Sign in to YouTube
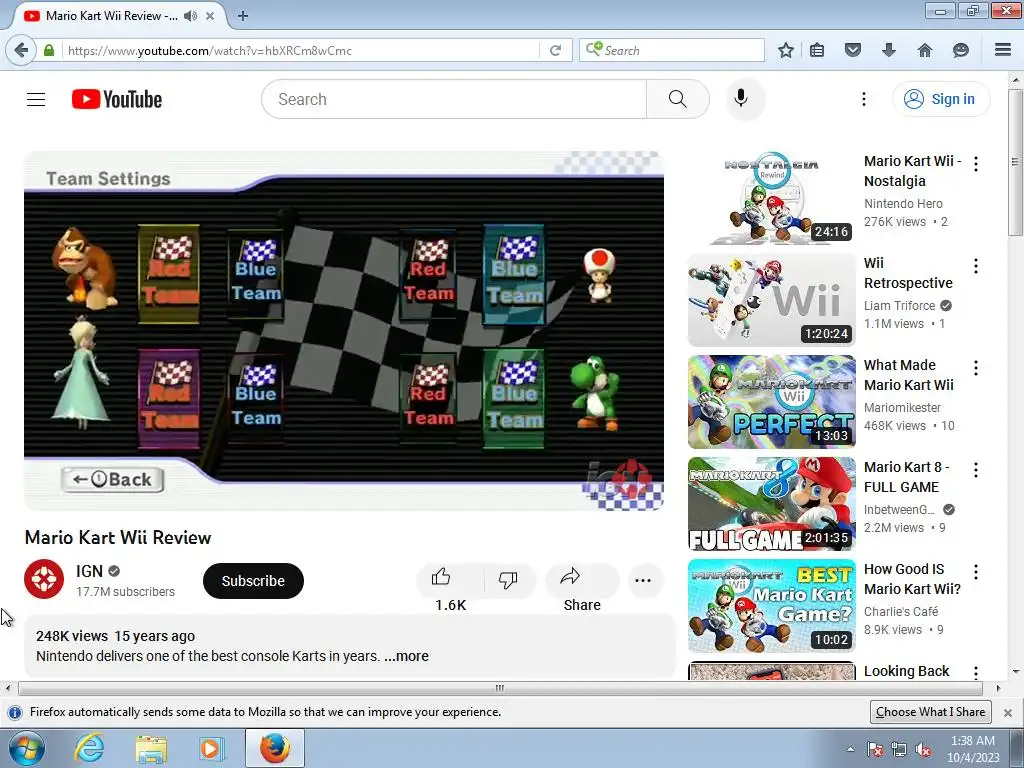 (940, 99)
